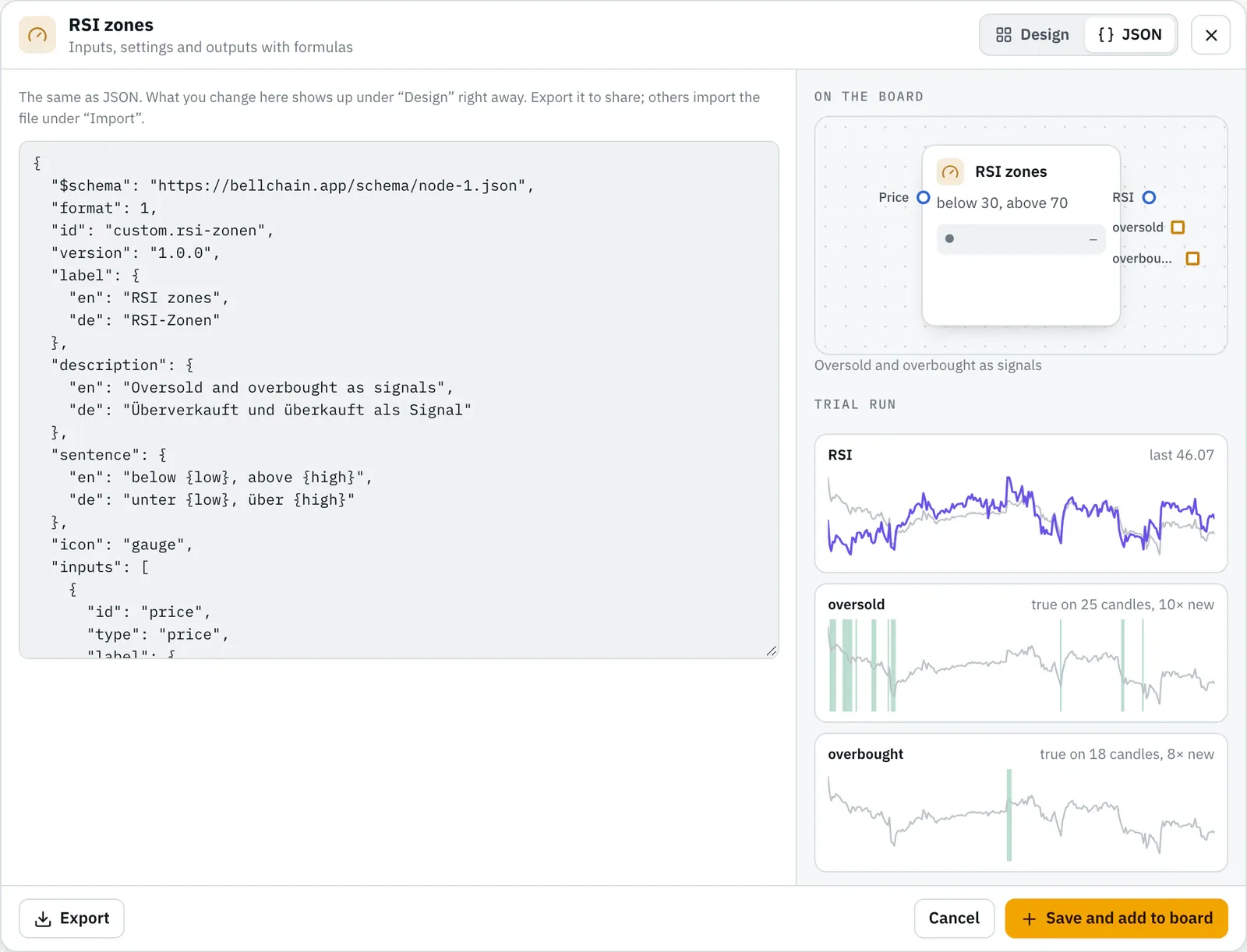Save and add to board
The height and width of the screenshot is (952, 1247).
click(x=1117, y=919)
